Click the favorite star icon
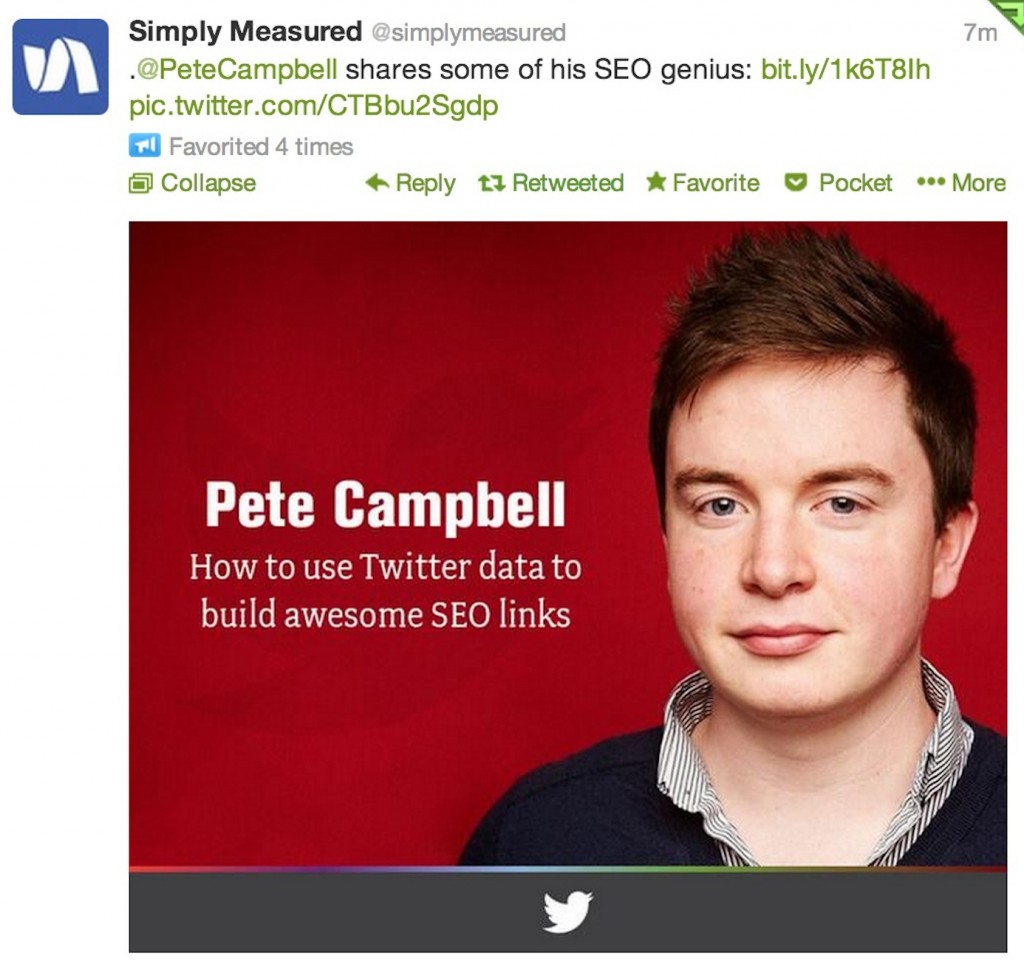The width and height of the screenshot is (1024, 964). (656, 182)
